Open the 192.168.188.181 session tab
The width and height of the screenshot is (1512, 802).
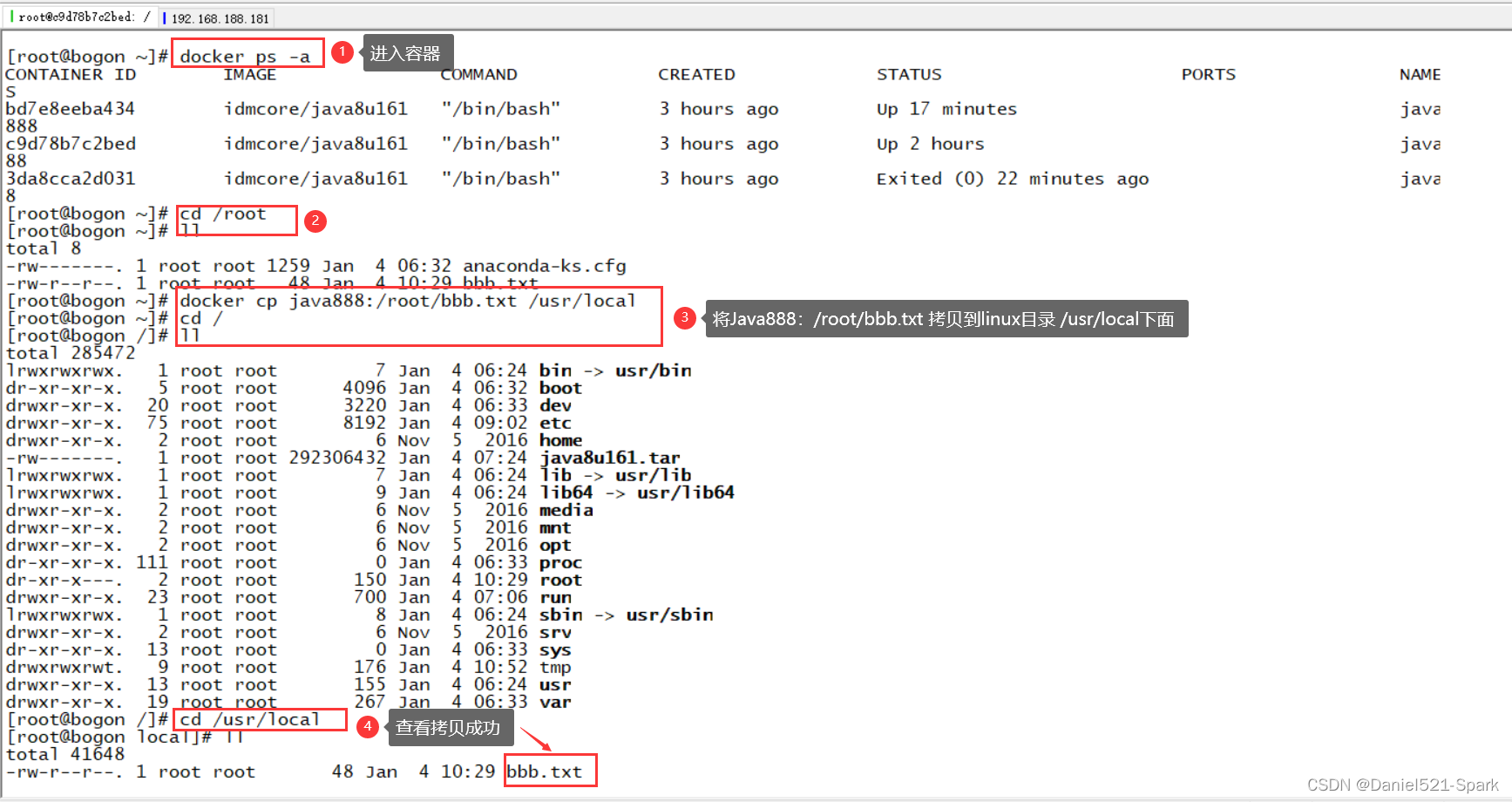[216, 18]
